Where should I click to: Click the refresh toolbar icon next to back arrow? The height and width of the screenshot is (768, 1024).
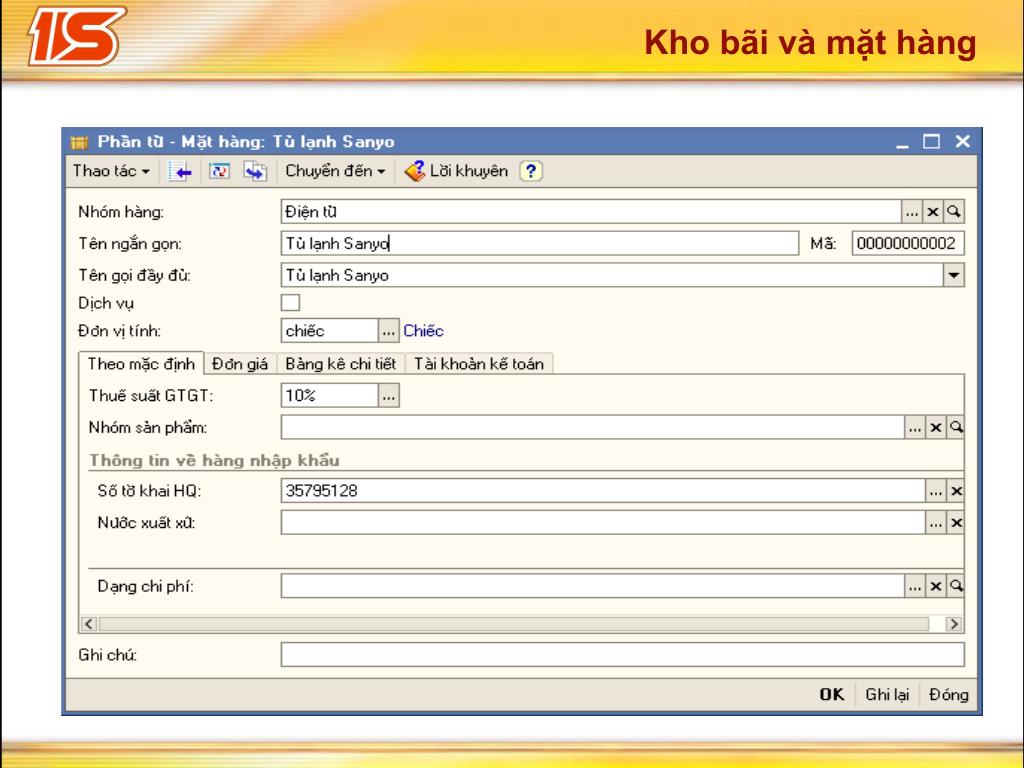(219, 172)
